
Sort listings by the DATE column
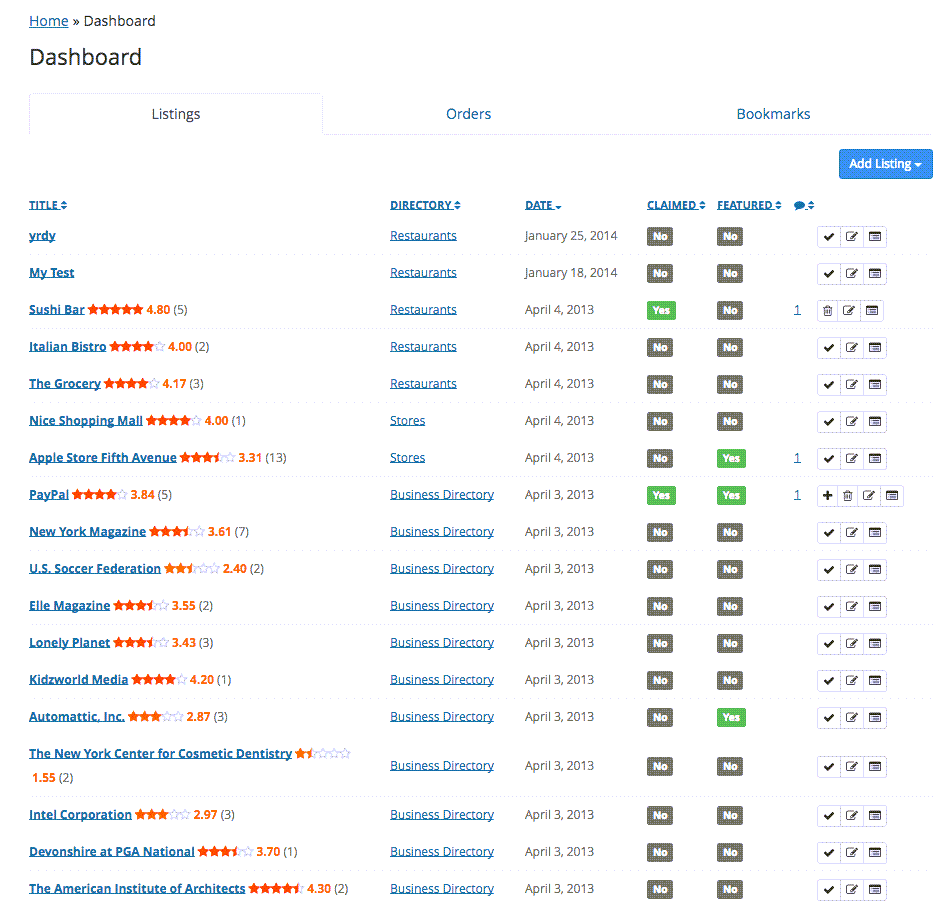tap(543, 205)
